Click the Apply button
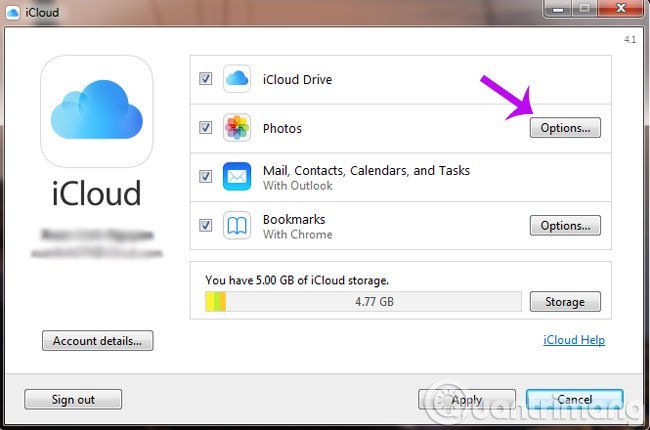Viewport: 650px width, 430px height. (x=466, y=400)
